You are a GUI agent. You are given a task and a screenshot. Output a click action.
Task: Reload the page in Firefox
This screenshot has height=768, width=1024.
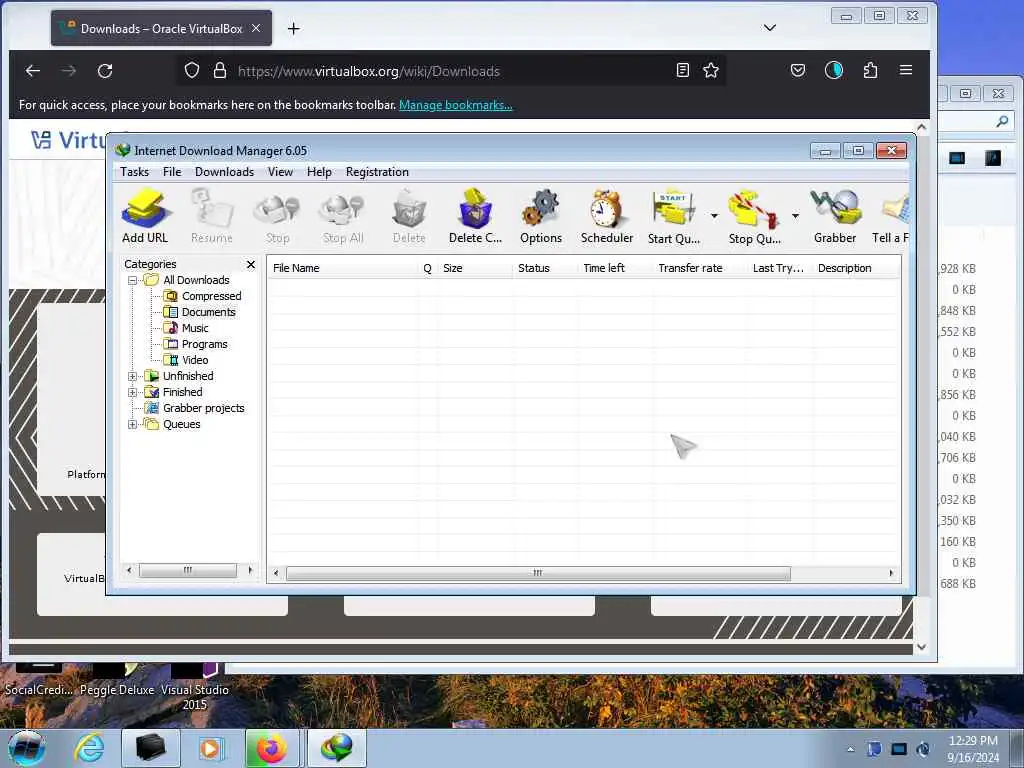click(105, 71)
